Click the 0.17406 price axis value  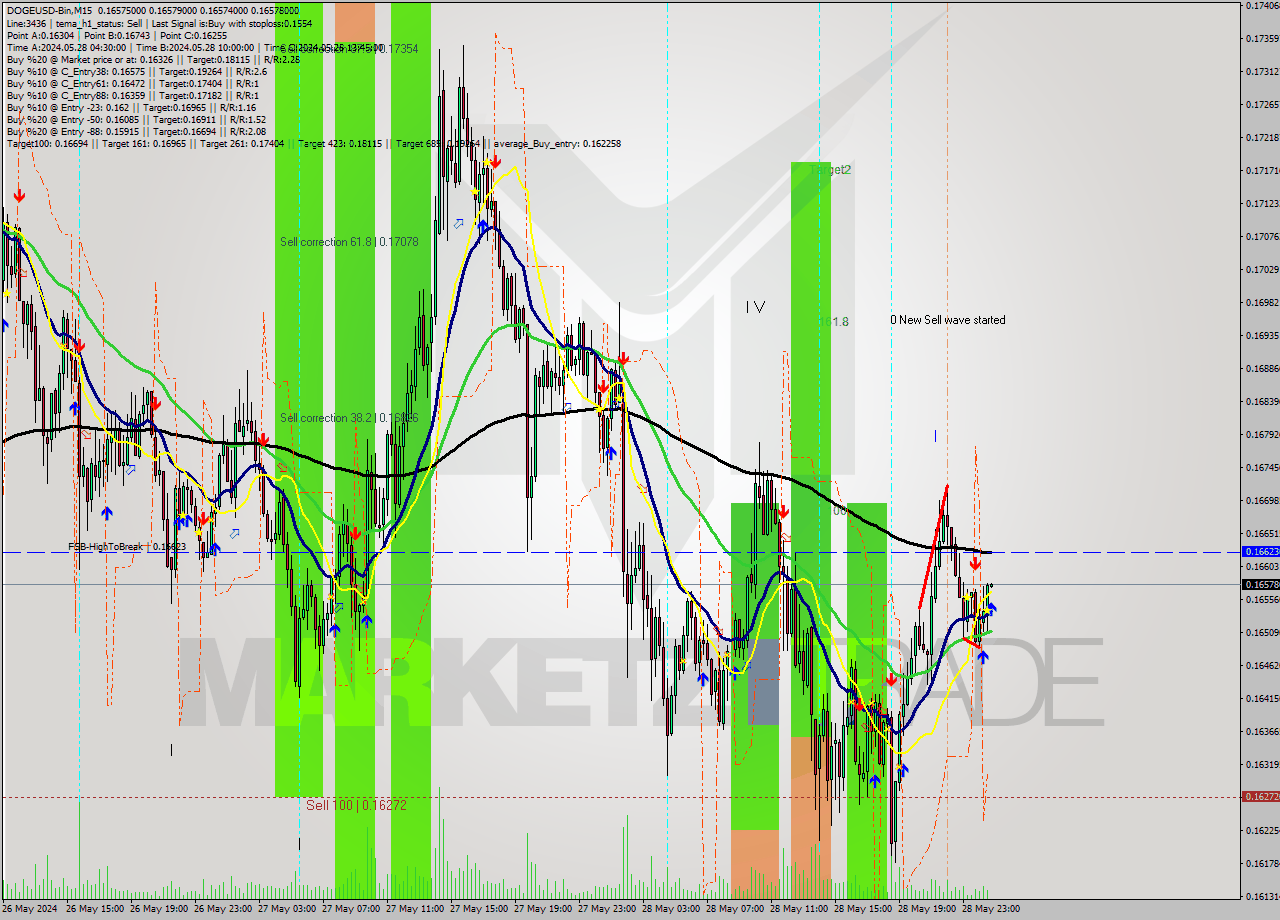tap(1261, 6)
